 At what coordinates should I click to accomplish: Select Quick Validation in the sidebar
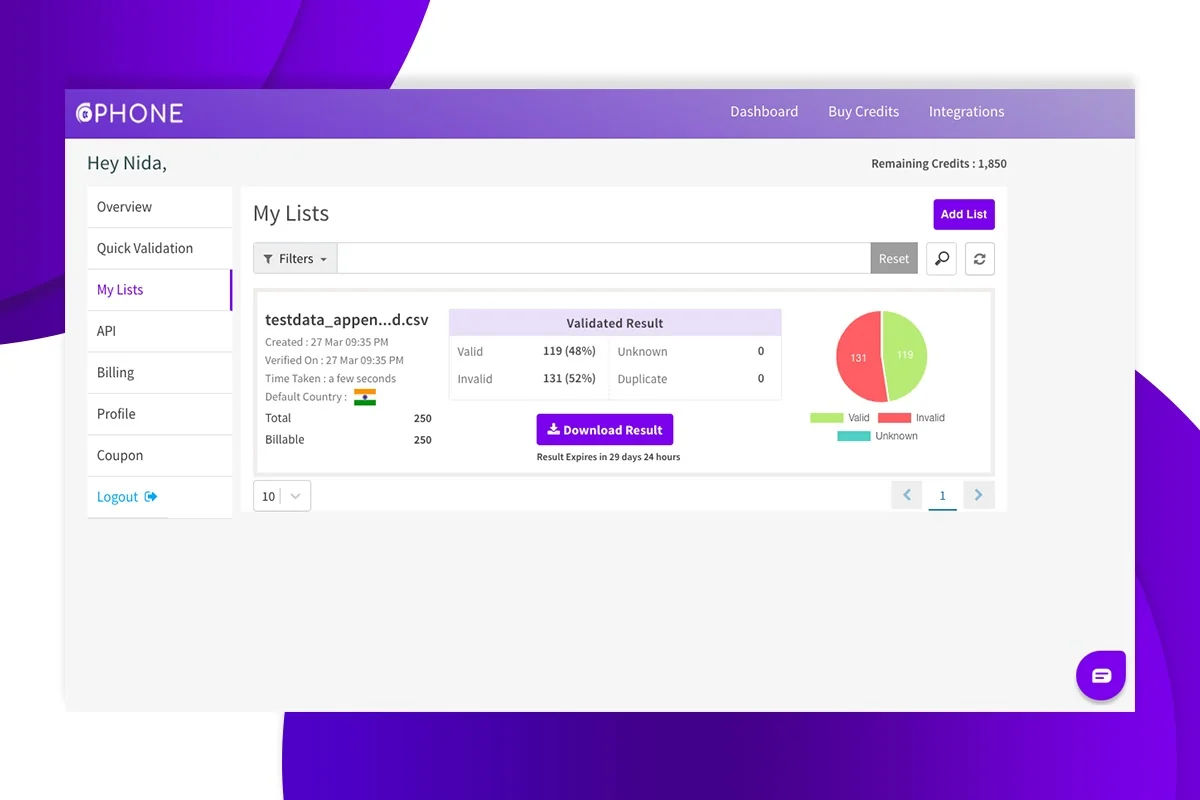pyautogui.click(x=159, y=248)
